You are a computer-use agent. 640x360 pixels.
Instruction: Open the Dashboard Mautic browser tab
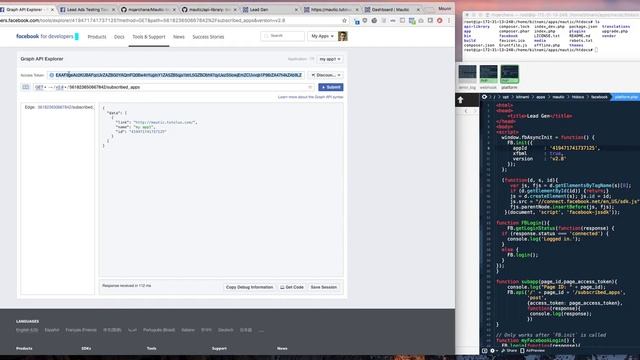tap(391, 9)
